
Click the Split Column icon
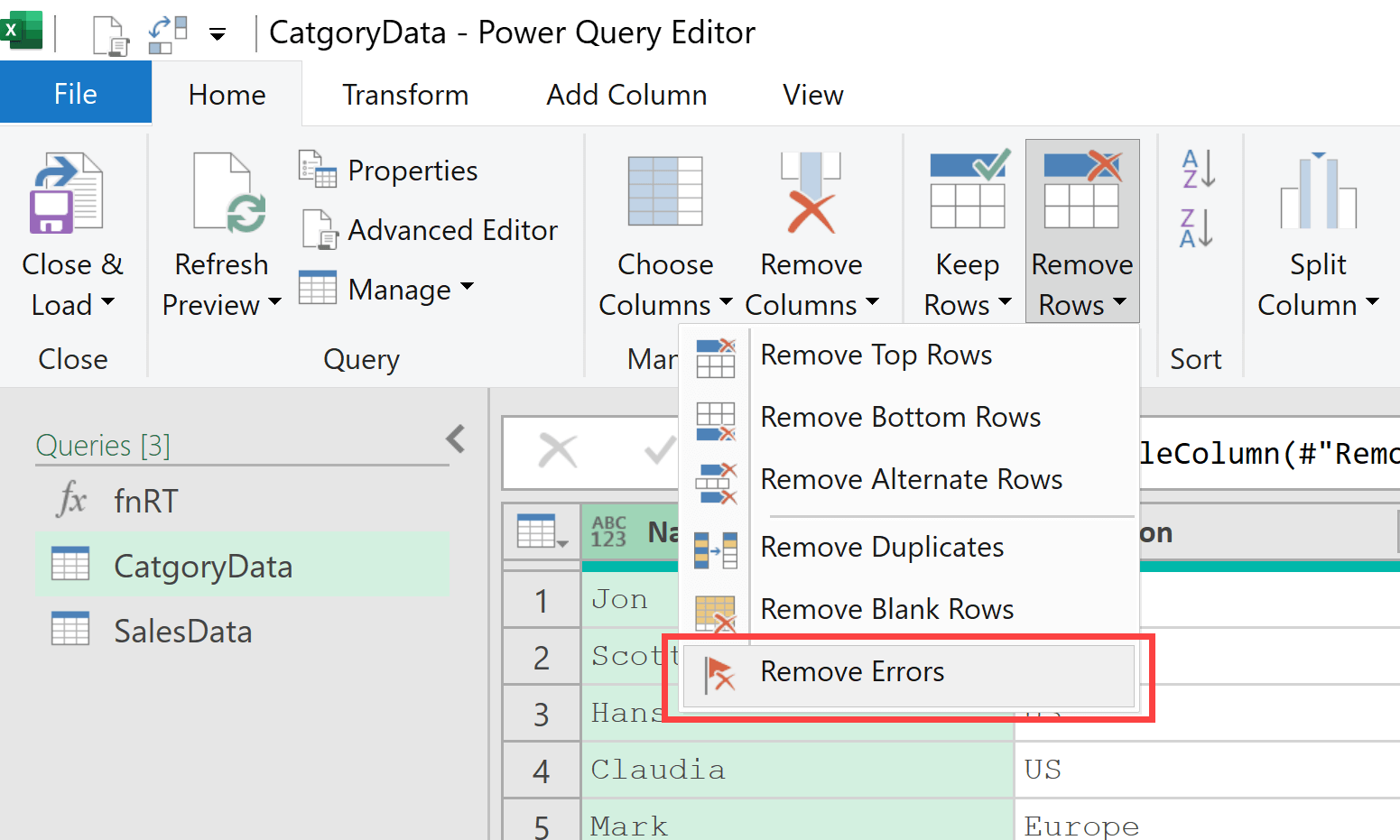pyautogui.click(x=1318, y=191)
